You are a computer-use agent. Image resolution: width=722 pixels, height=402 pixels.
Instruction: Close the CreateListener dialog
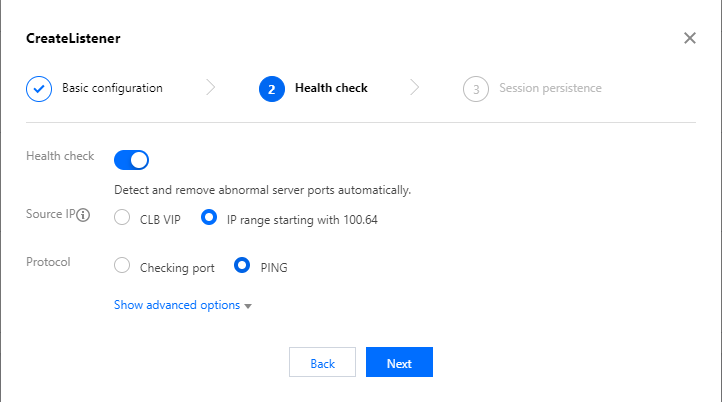pos(689,38)
